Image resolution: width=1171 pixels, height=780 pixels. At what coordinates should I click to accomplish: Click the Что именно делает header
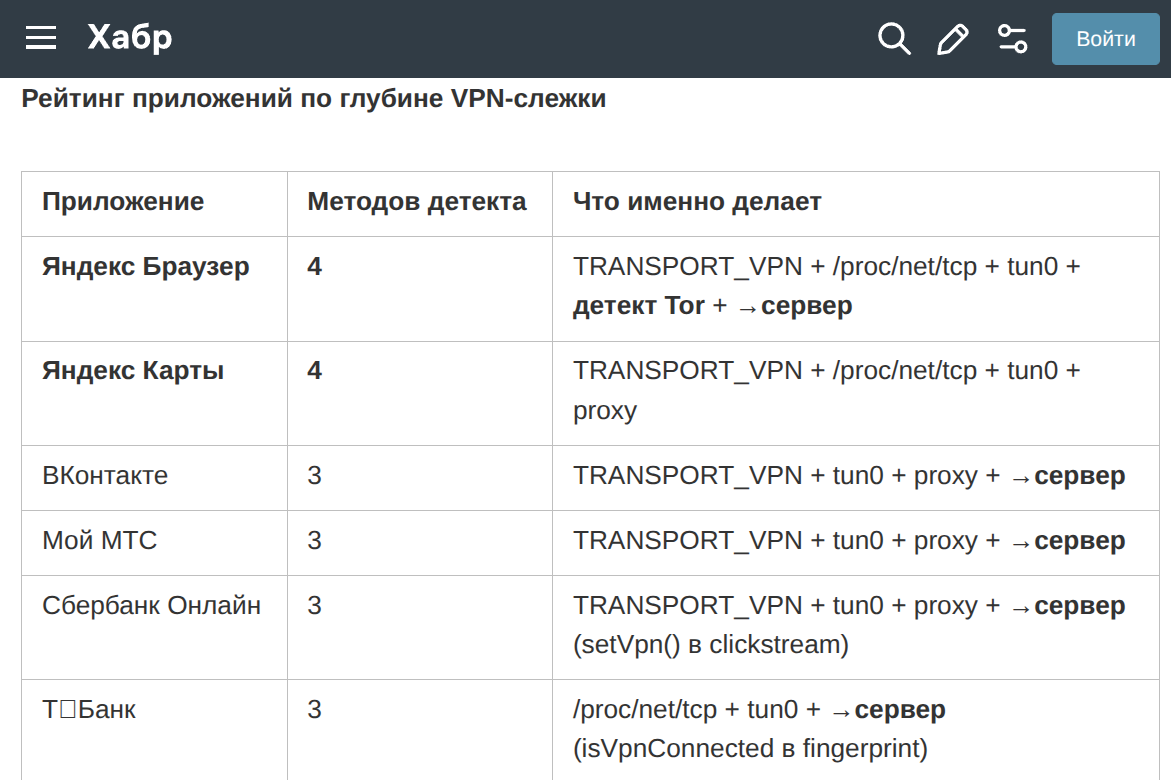[697, 202]
